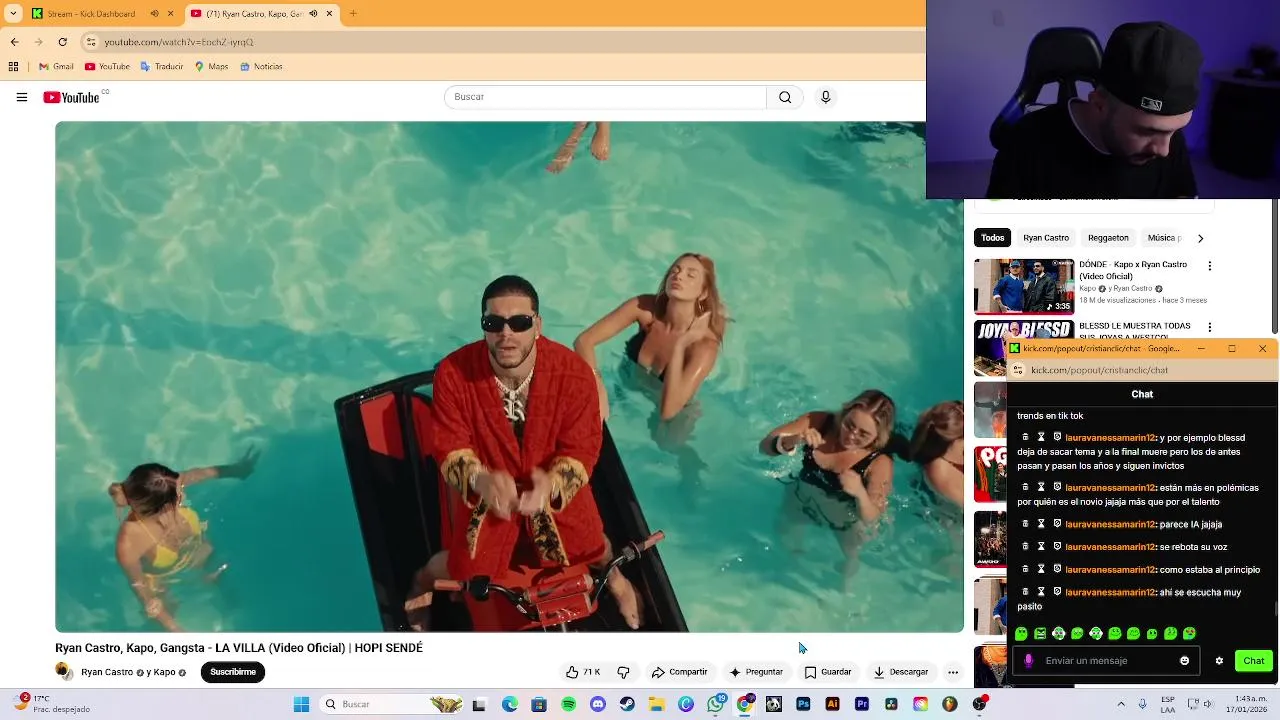Focus the Enviar un mensaje chat input

[x=1105, y=661]
